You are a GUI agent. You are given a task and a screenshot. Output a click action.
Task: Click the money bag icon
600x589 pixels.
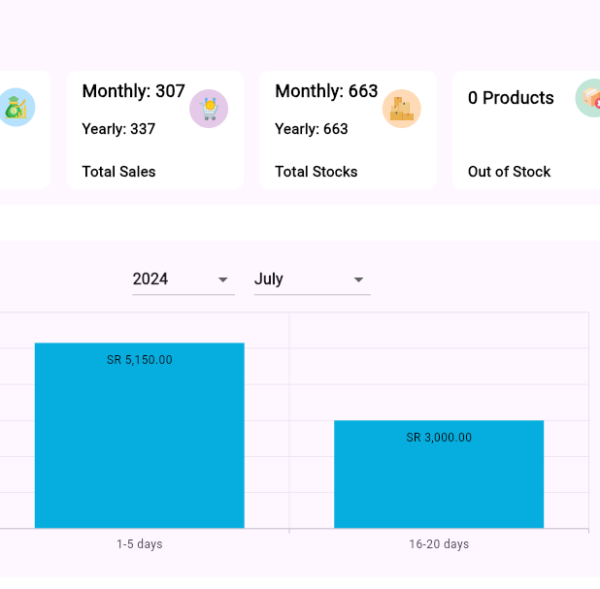coord(17,107)
